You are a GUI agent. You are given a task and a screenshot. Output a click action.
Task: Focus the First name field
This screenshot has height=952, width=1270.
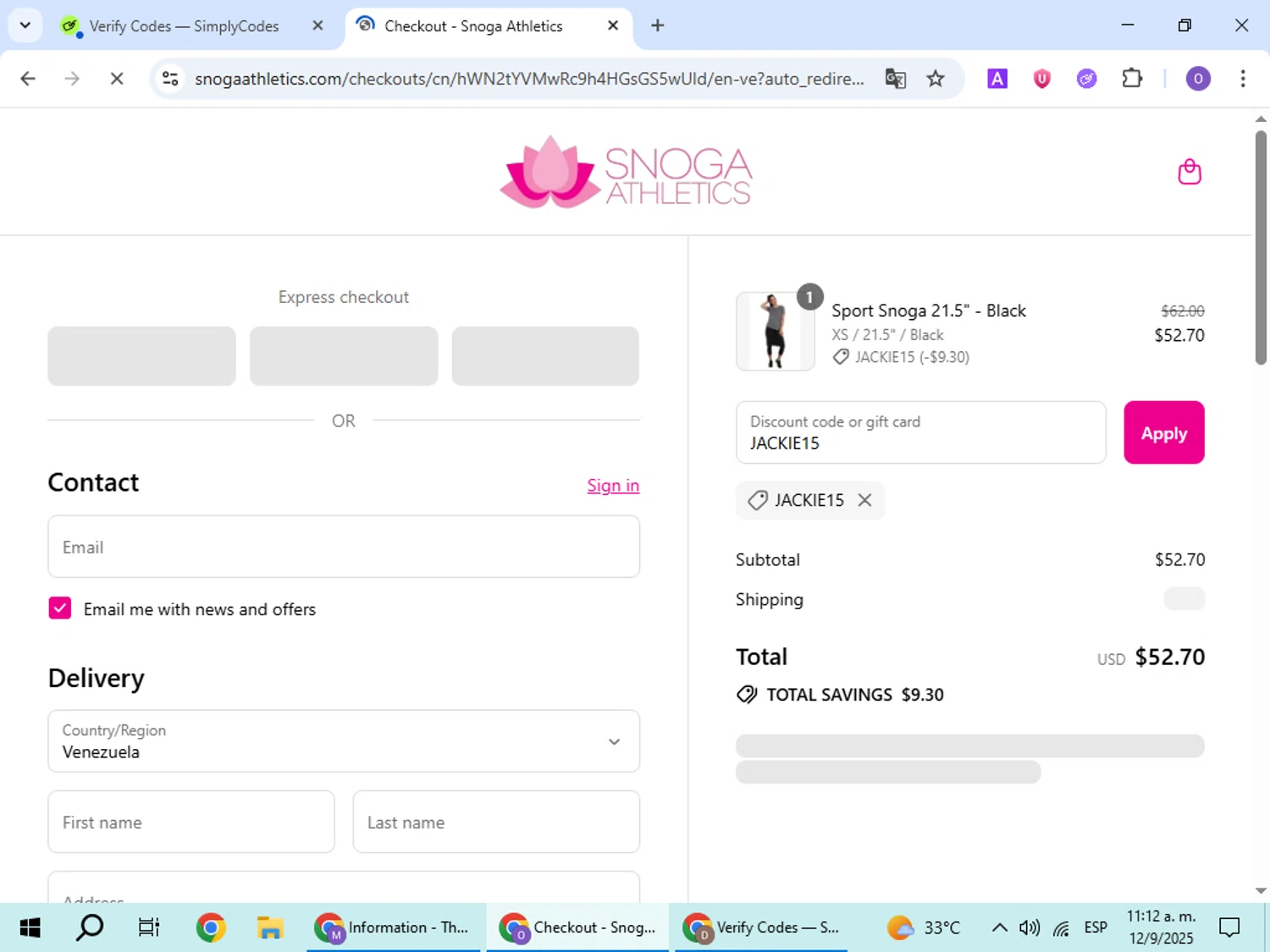(191, 822)
